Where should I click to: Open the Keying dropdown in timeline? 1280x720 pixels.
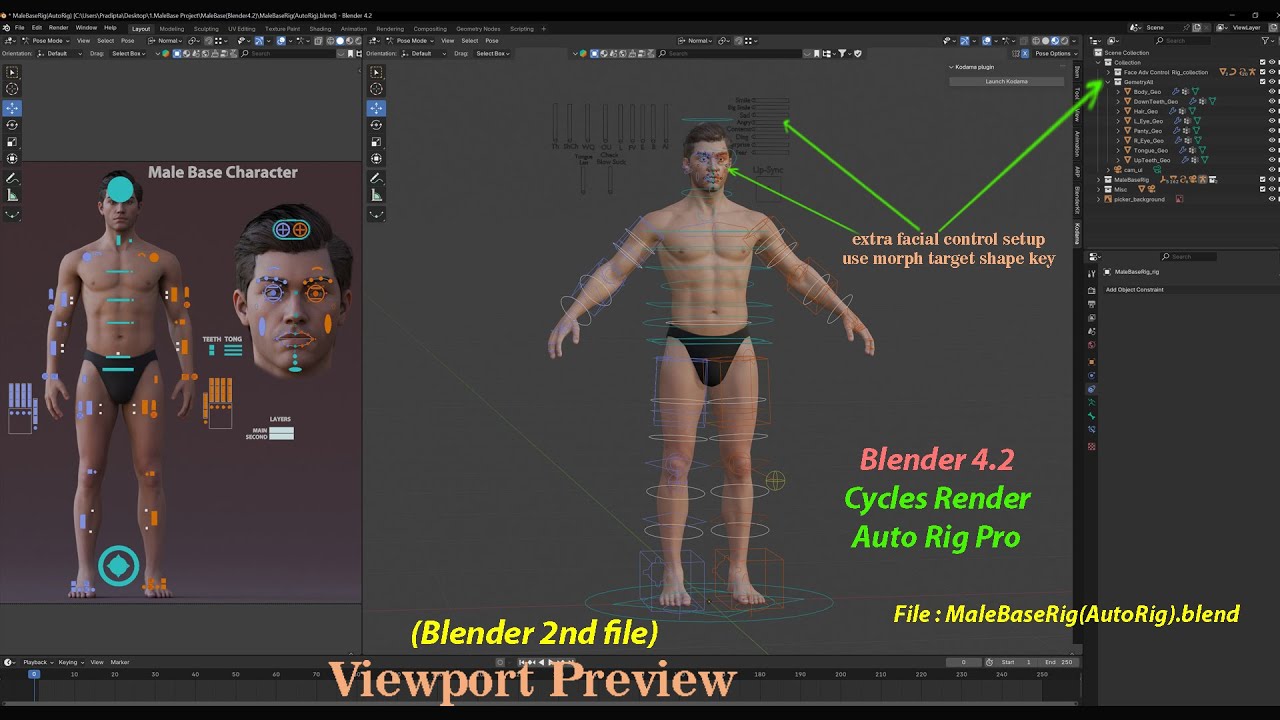pyautogui.click(x=70, y=662)
